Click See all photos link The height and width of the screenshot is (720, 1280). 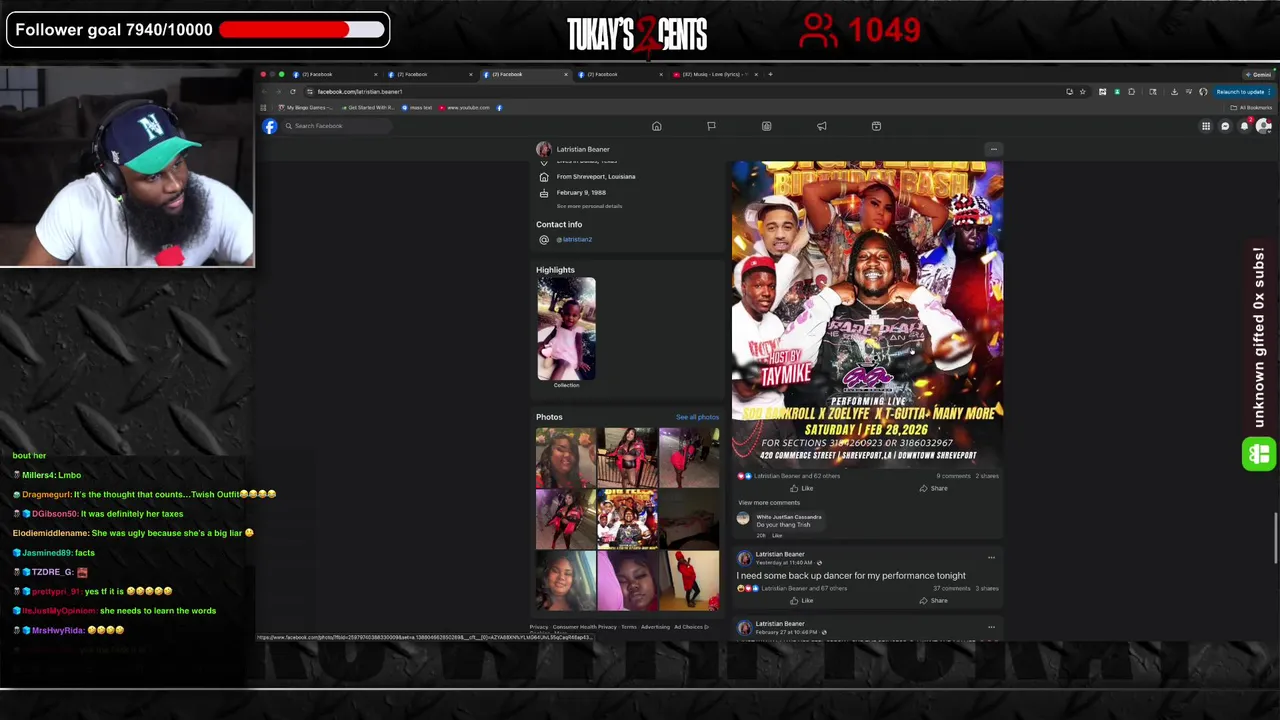pos(697,417)
